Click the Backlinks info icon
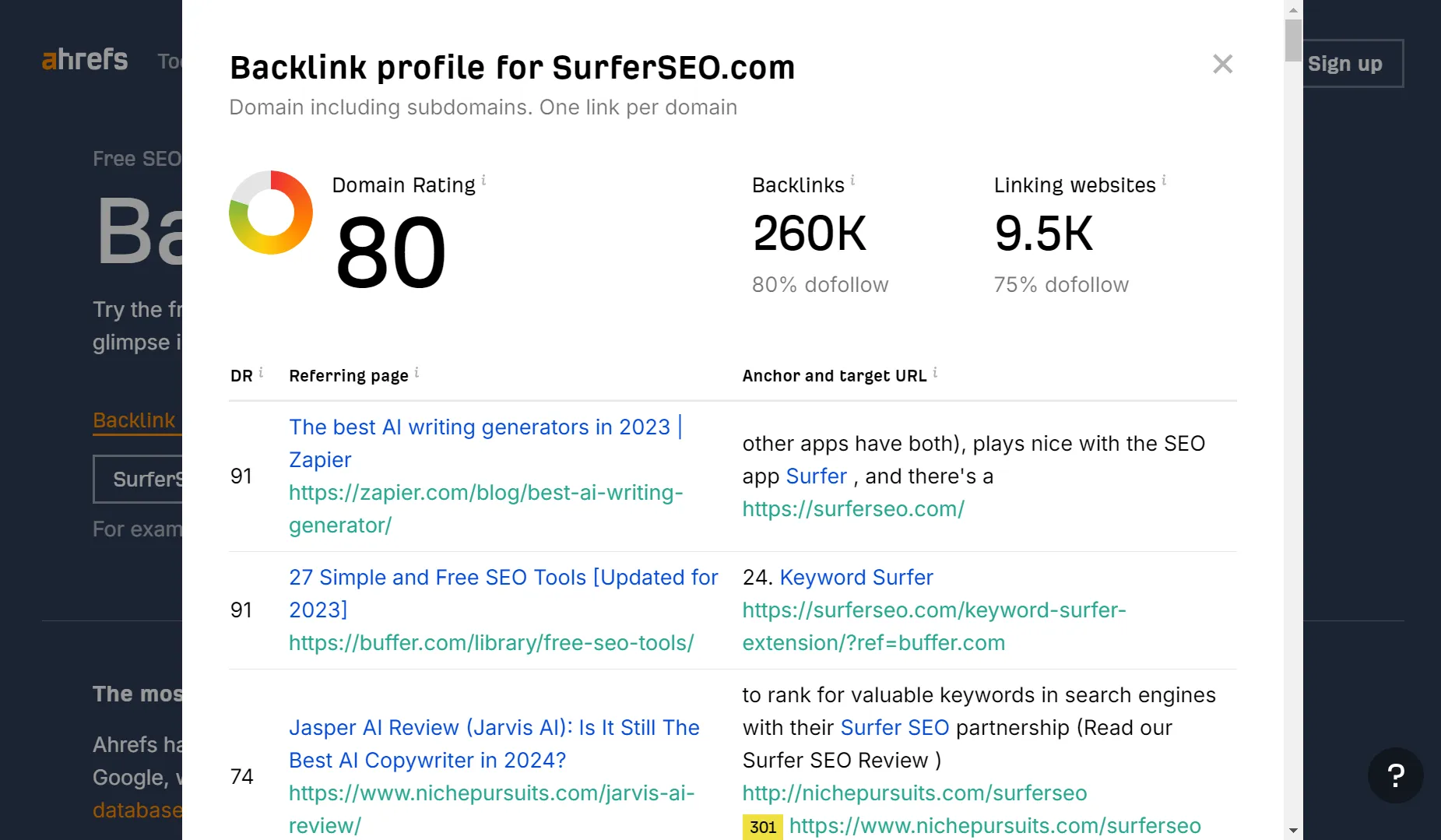The image size is (1441, 840). click(852, 181)
